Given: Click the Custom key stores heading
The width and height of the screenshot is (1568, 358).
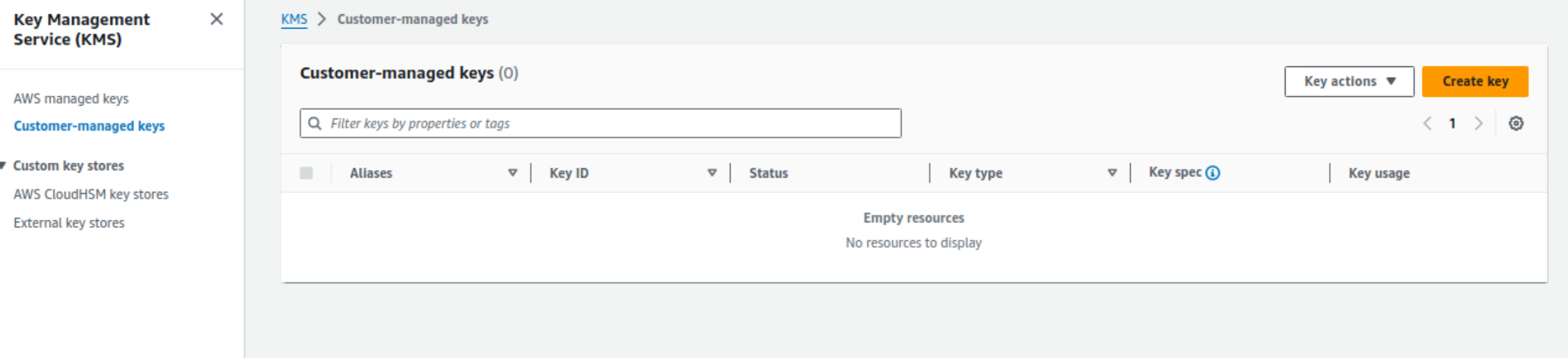Looking at the screenshot, I should click(68, 165).
